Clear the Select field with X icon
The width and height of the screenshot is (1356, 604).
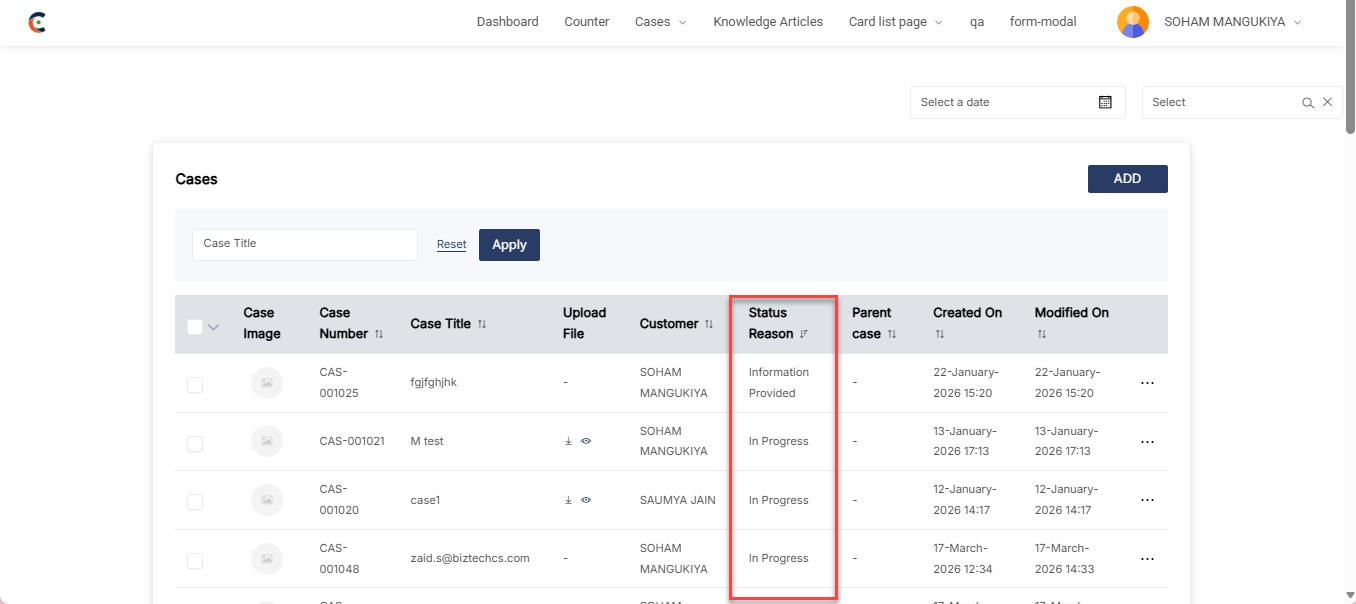pos(1327,102)
